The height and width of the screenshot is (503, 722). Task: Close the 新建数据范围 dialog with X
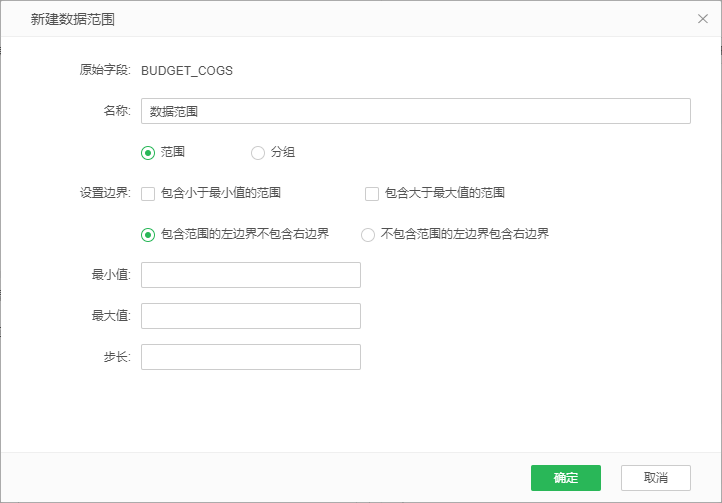click(x=703, y=19)
